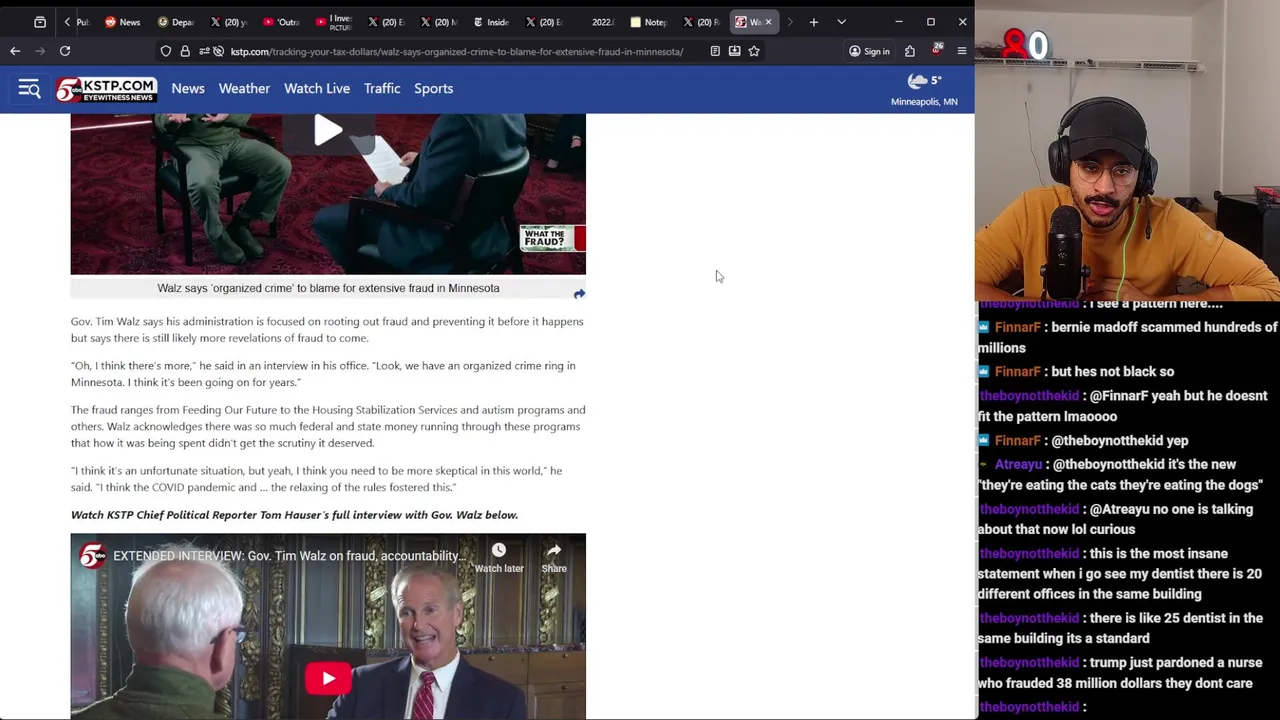The height and width of the screenshot is (720, 1280).
Task: Expand the list all tabs dropdown
Action: [x=841, y=22]
